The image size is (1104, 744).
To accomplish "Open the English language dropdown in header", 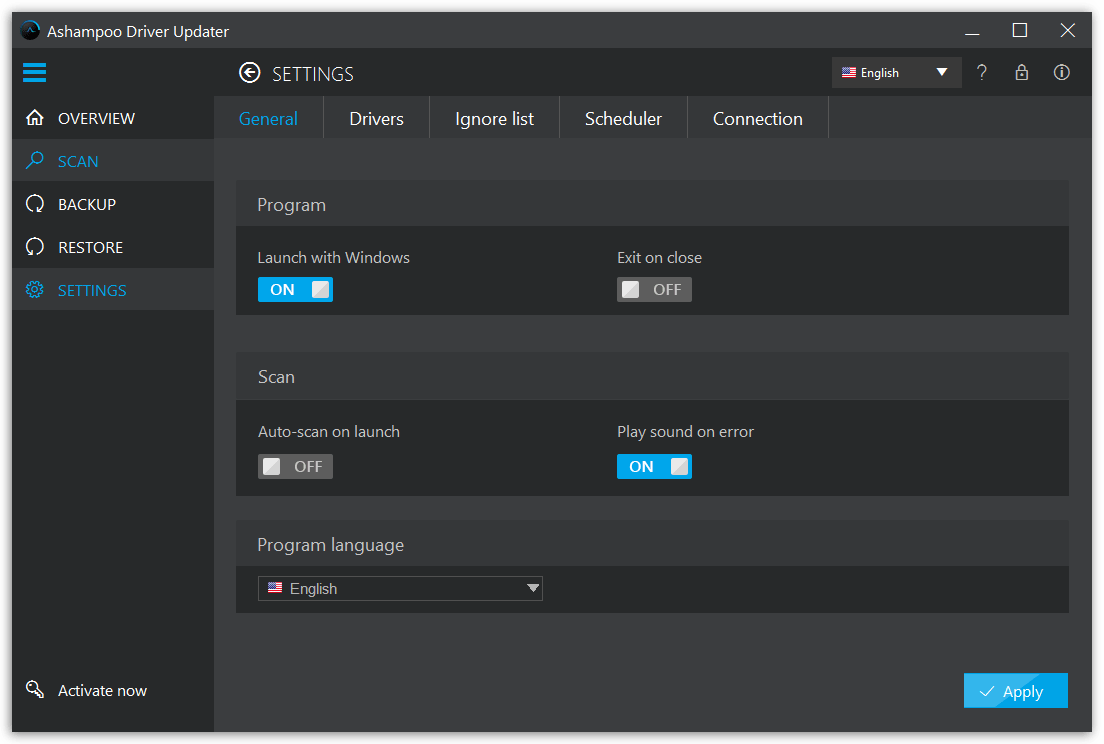I will point(896,72).
